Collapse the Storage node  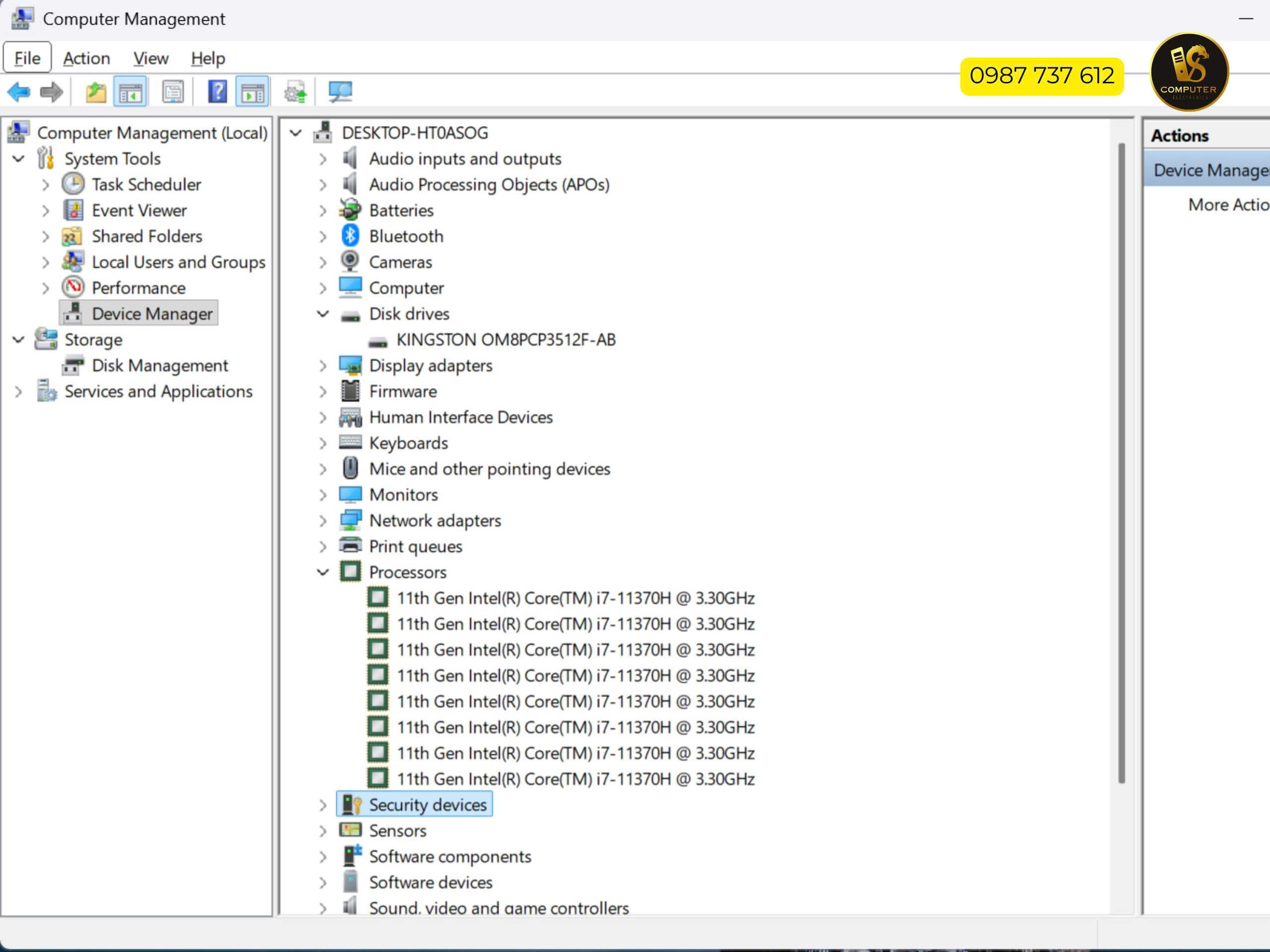click(19, 340)
